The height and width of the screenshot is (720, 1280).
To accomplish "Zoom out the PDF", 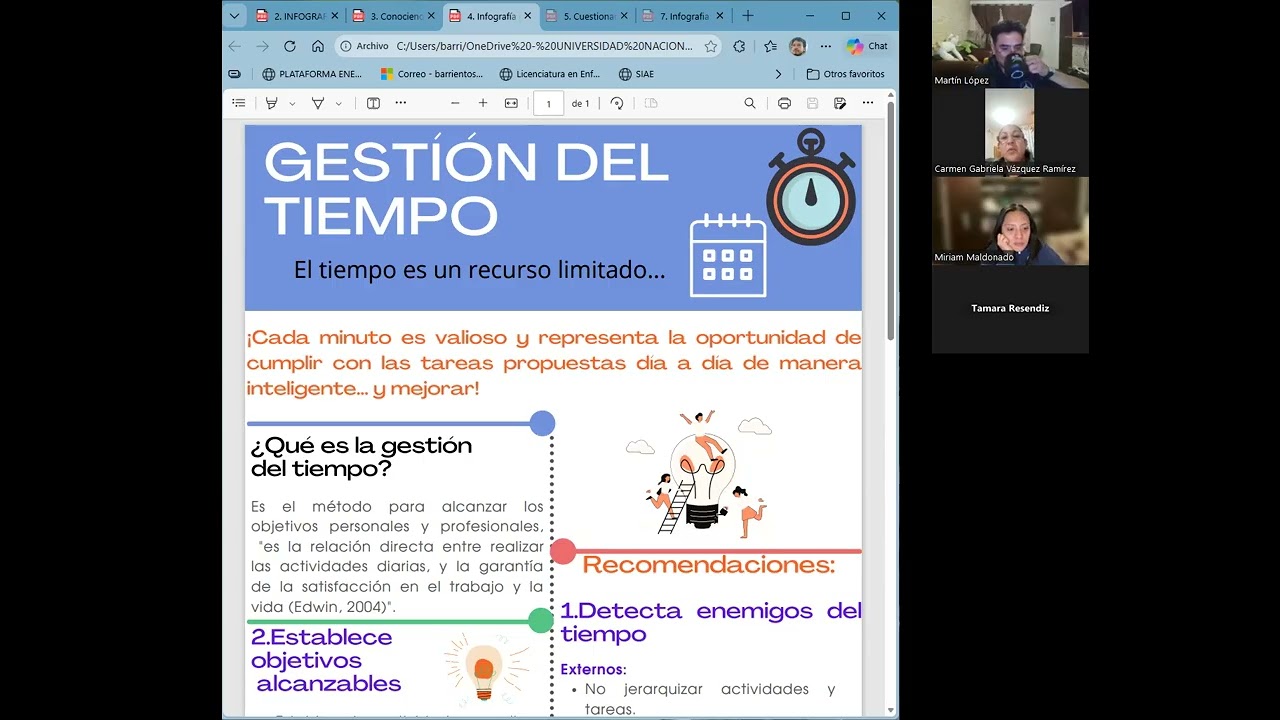I will (x=455, y=103).
